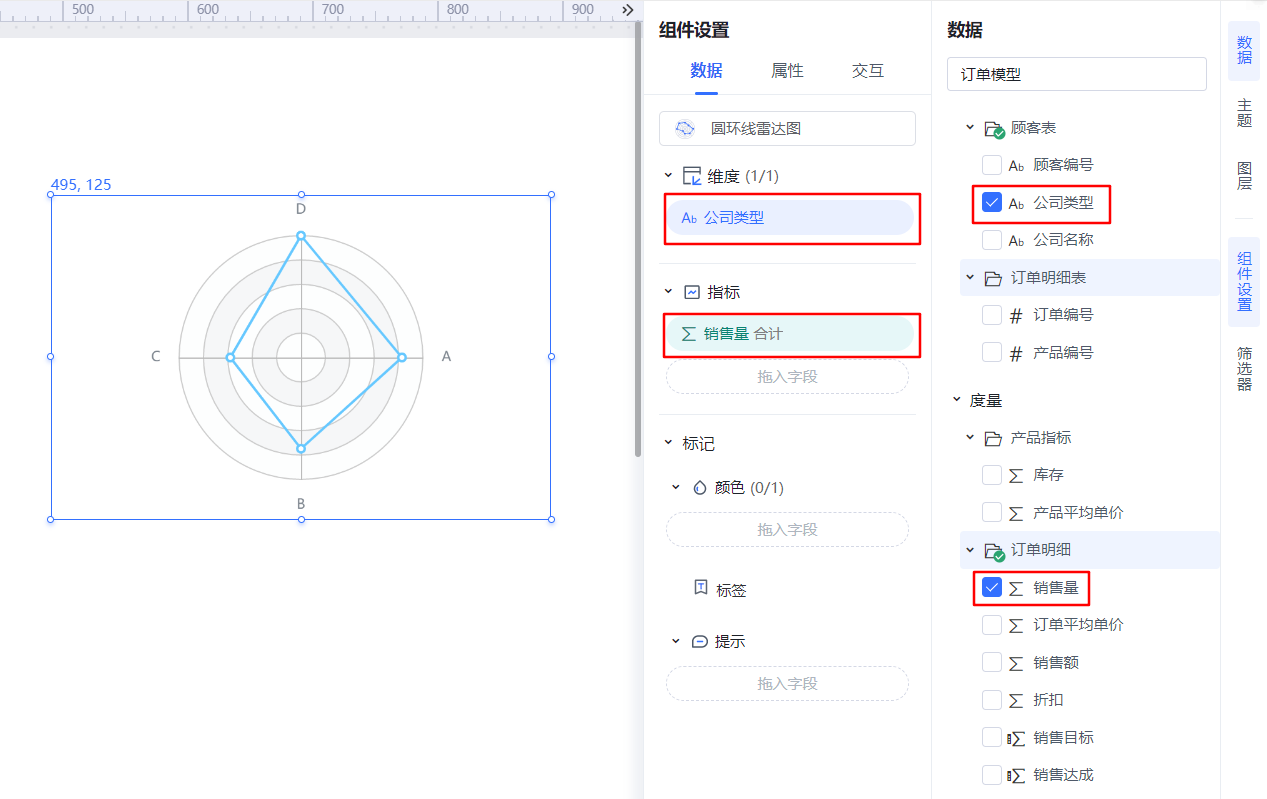Collapse the 标记 section

click(669, 443)
